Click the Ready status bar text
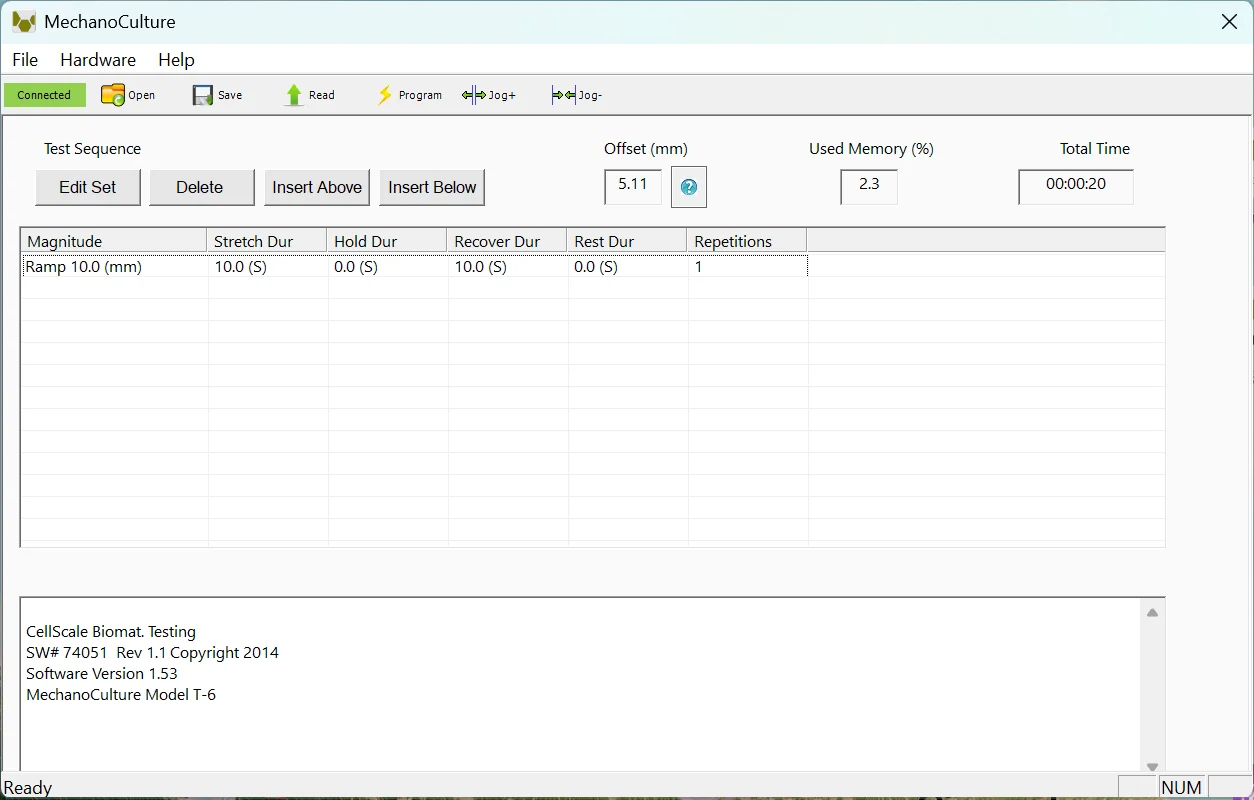 point(28,788)
